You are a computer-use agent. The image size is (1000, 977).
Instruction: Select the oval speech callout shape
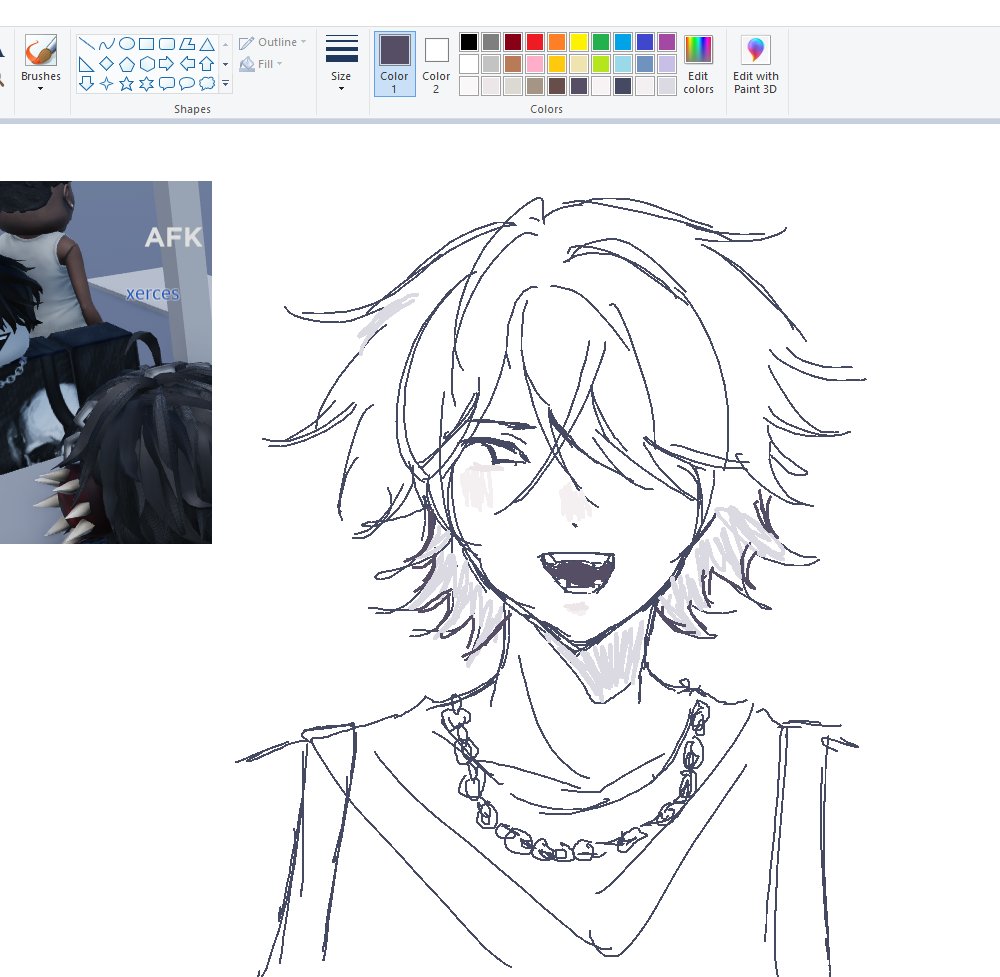[187, 84]
